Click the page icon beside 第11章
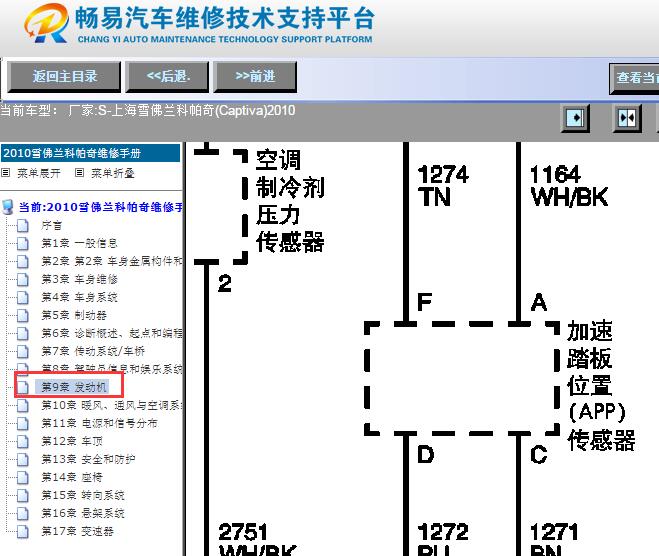659x556 pixels. click(23, 423)
